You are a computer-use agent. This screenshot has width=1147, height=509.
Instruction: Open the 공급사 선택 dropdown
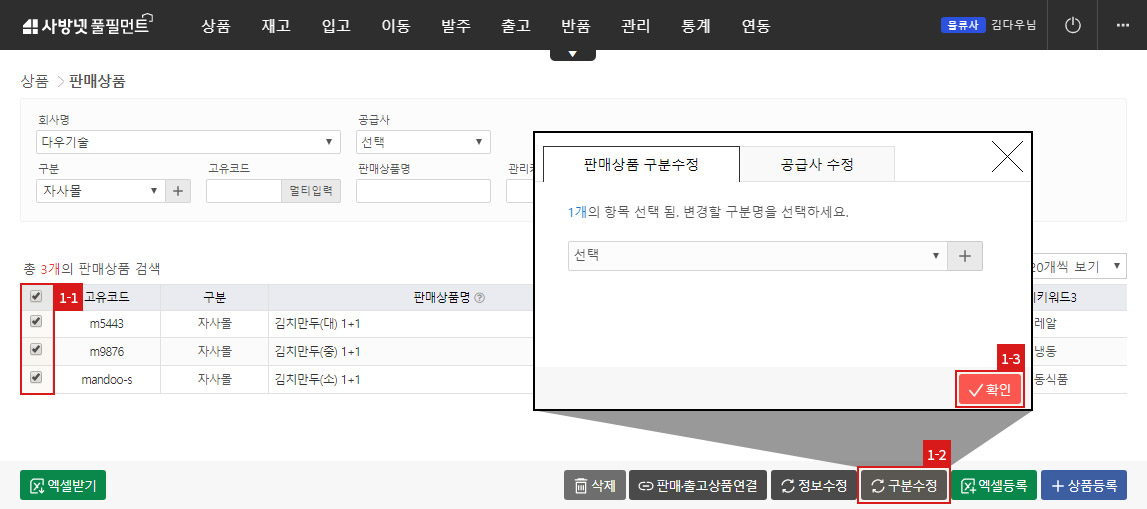point(423,142)
